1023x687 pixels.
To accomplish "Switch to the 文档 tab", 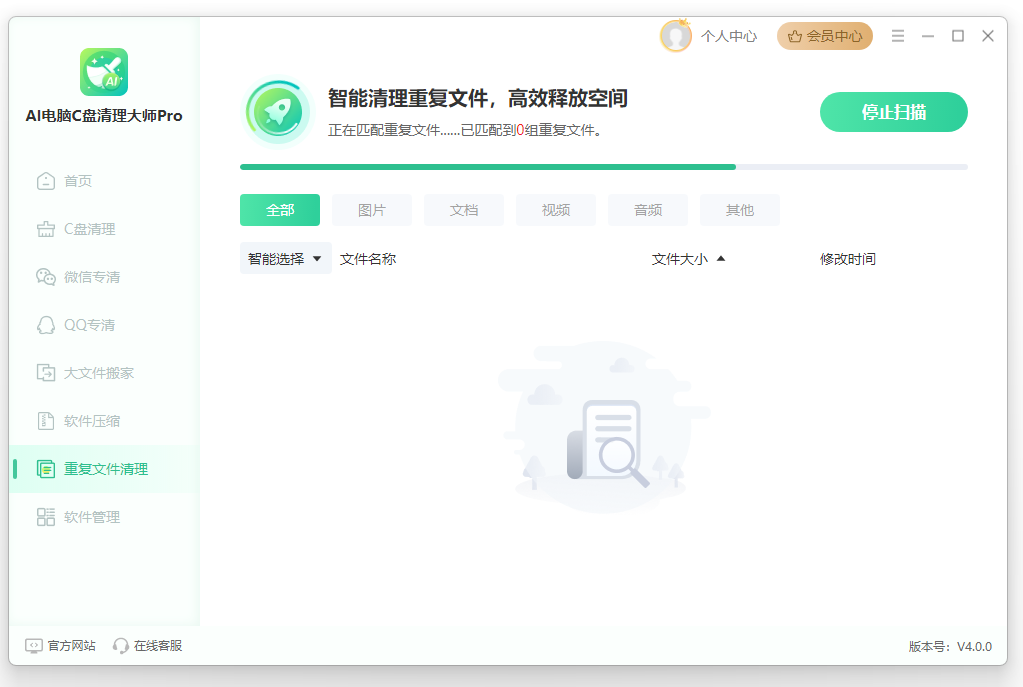I will click(464, 210).
